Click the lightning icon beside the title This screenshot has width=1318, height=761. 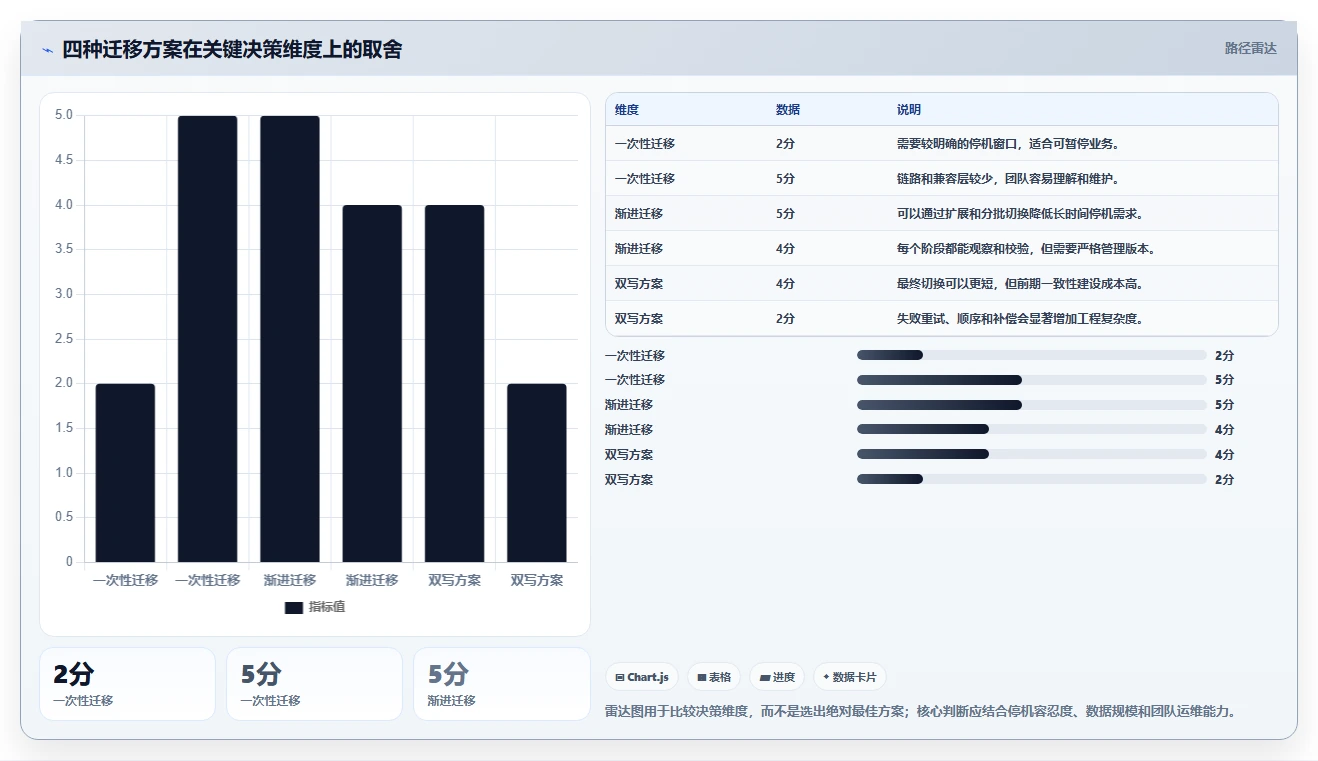pyautogui.click(x=48, y=50)
